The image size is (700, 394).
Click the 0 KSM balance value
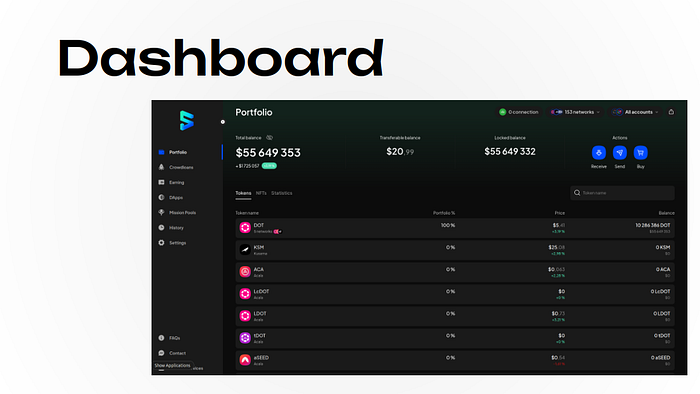[663, 247]
